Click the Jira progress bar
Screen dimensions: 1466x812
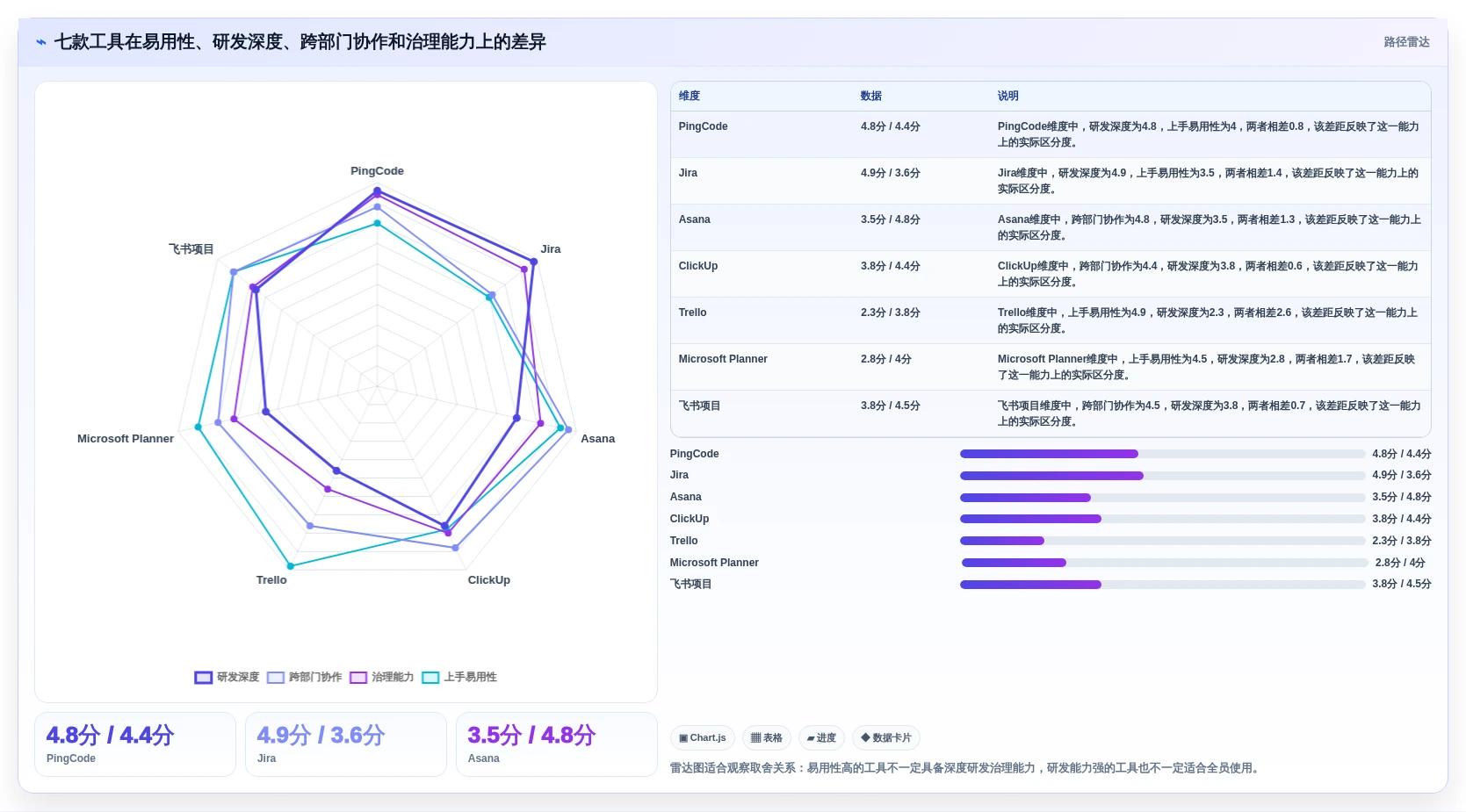coord(1163,476)
